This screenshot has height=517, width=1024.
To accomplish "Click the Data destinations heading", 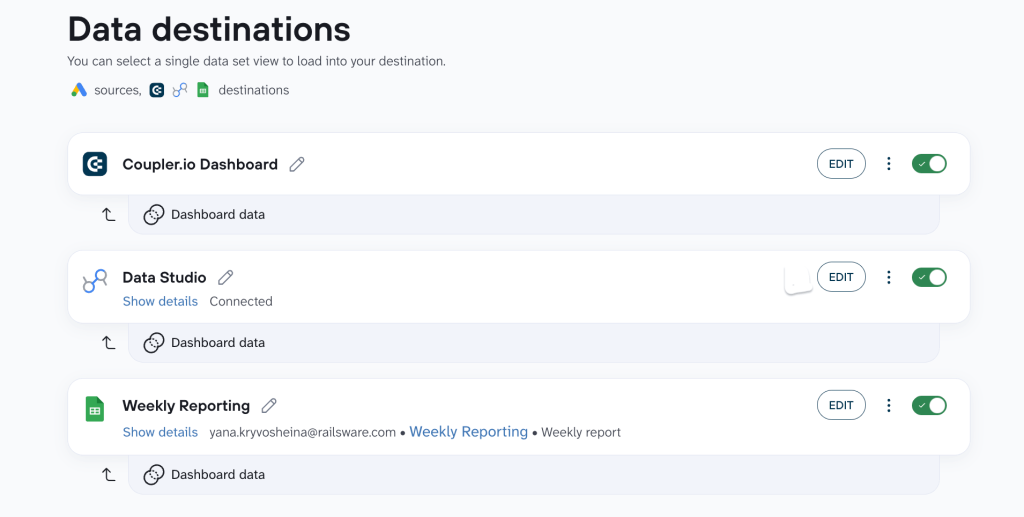I will [209, 29].
